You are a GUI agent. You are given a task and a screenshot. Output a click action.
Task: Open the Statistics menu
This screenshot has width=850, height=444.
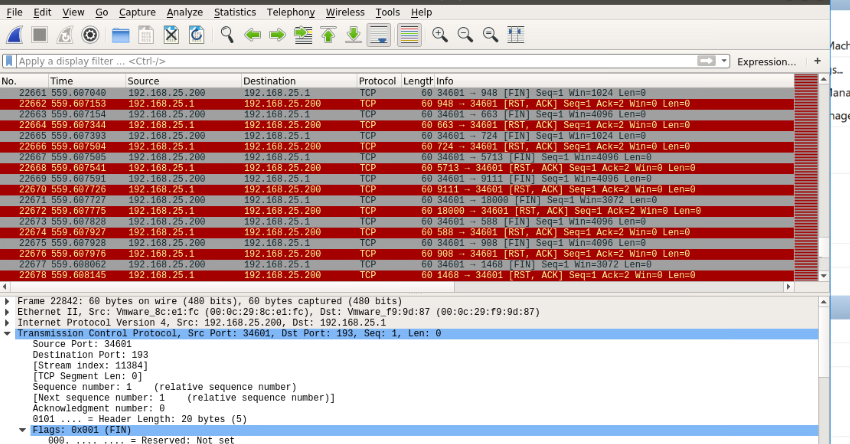coord(234,12)
